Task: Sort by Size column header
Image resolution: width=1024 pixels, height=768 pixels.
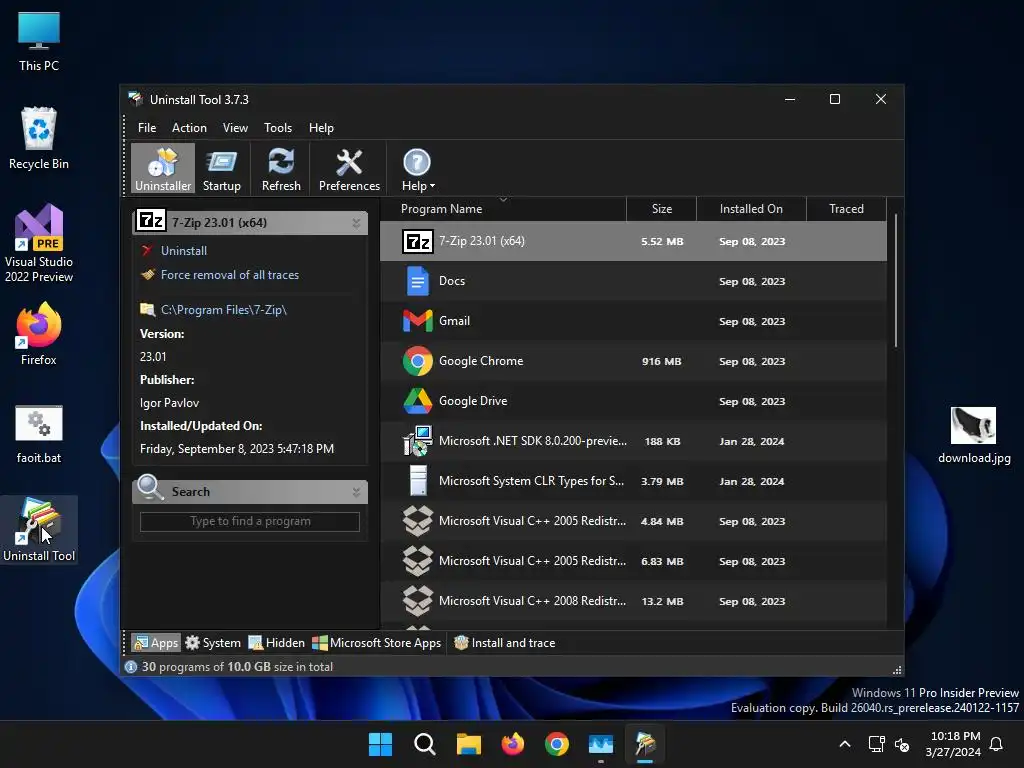Action: [x=662, y=209]
